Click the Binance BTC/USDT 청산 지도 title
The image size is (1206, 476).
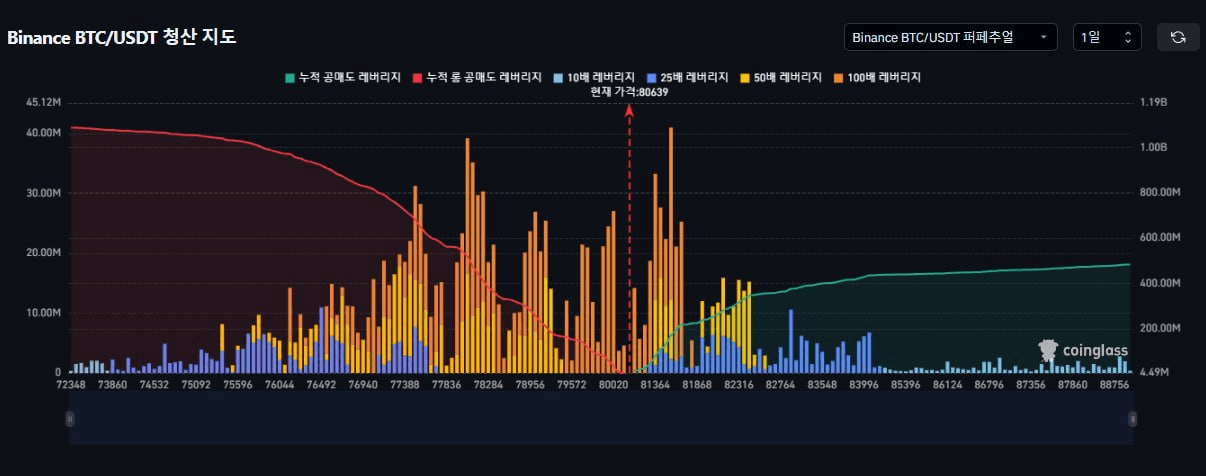click(122, 38)
